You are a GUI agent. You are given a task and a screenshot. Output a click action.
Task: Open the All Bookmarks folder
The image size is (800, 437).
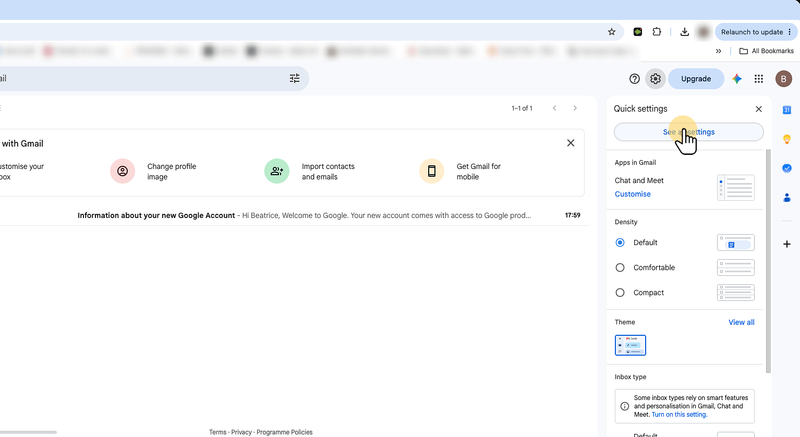[x=766, y=51]
